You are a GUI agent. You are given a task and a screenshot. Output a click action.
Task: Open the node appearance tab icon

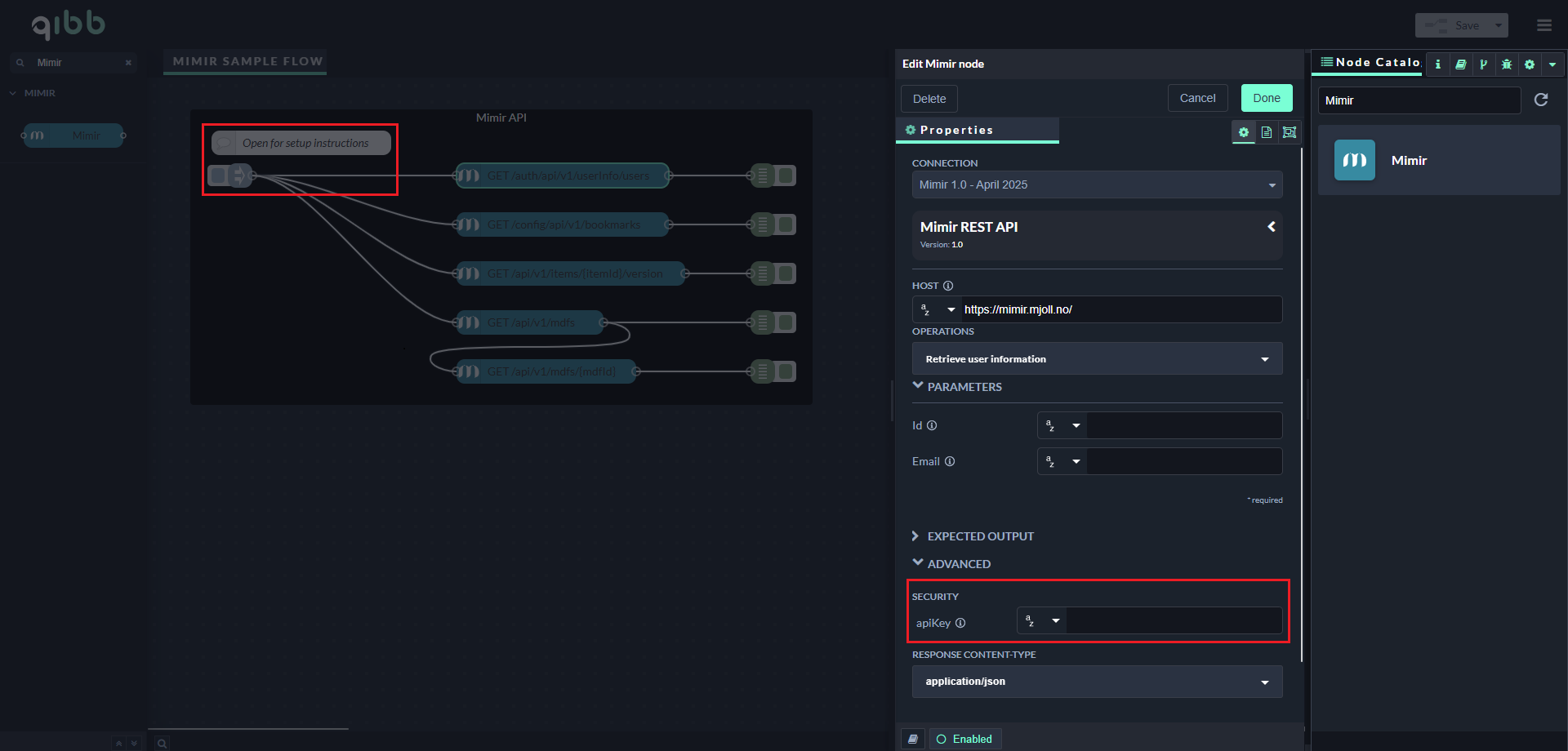[1290, 132]
